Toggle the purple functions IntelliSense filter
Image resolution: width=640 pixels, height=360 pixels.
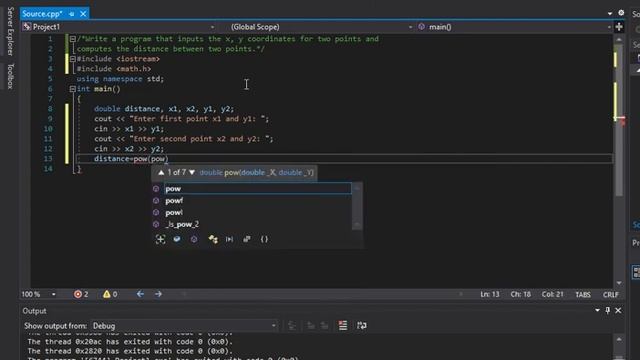(x=194, y=239)
